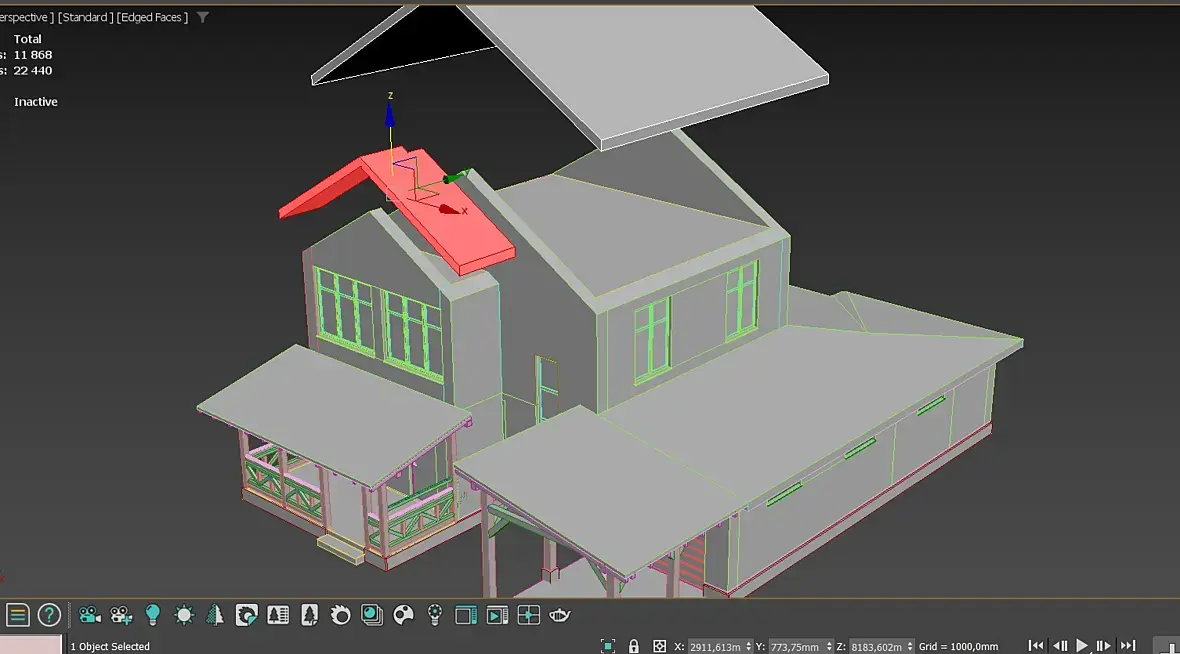The width and height of the screenshot is (1180, 654).
Task: Play the animation
Action: click(1081, 645)
